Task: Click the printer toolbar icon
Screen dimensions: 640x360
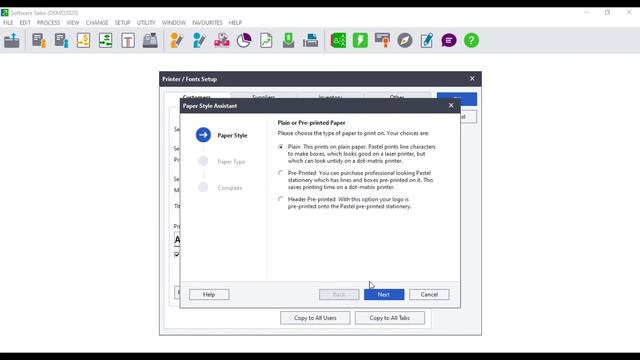Action: (311, 40)
